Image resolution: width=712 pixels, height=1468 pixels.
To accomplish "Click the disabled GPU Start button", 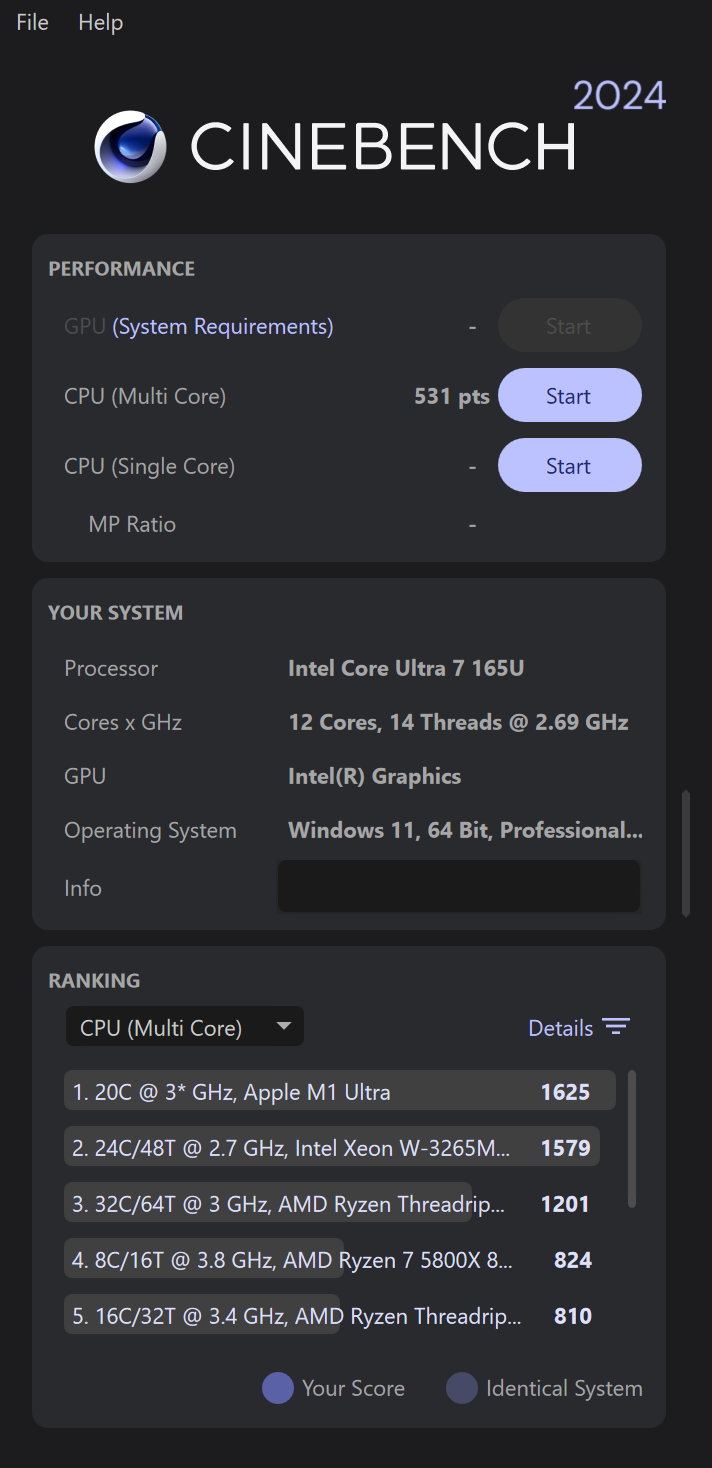I will click(x=569, y=326).
